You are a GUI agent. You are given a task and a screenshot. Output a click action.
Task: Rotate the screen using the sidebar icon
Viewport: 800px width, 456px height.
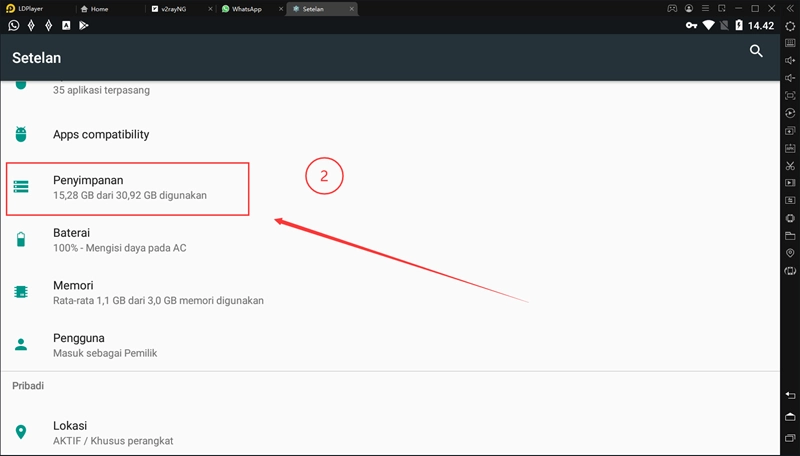[790, 271]
